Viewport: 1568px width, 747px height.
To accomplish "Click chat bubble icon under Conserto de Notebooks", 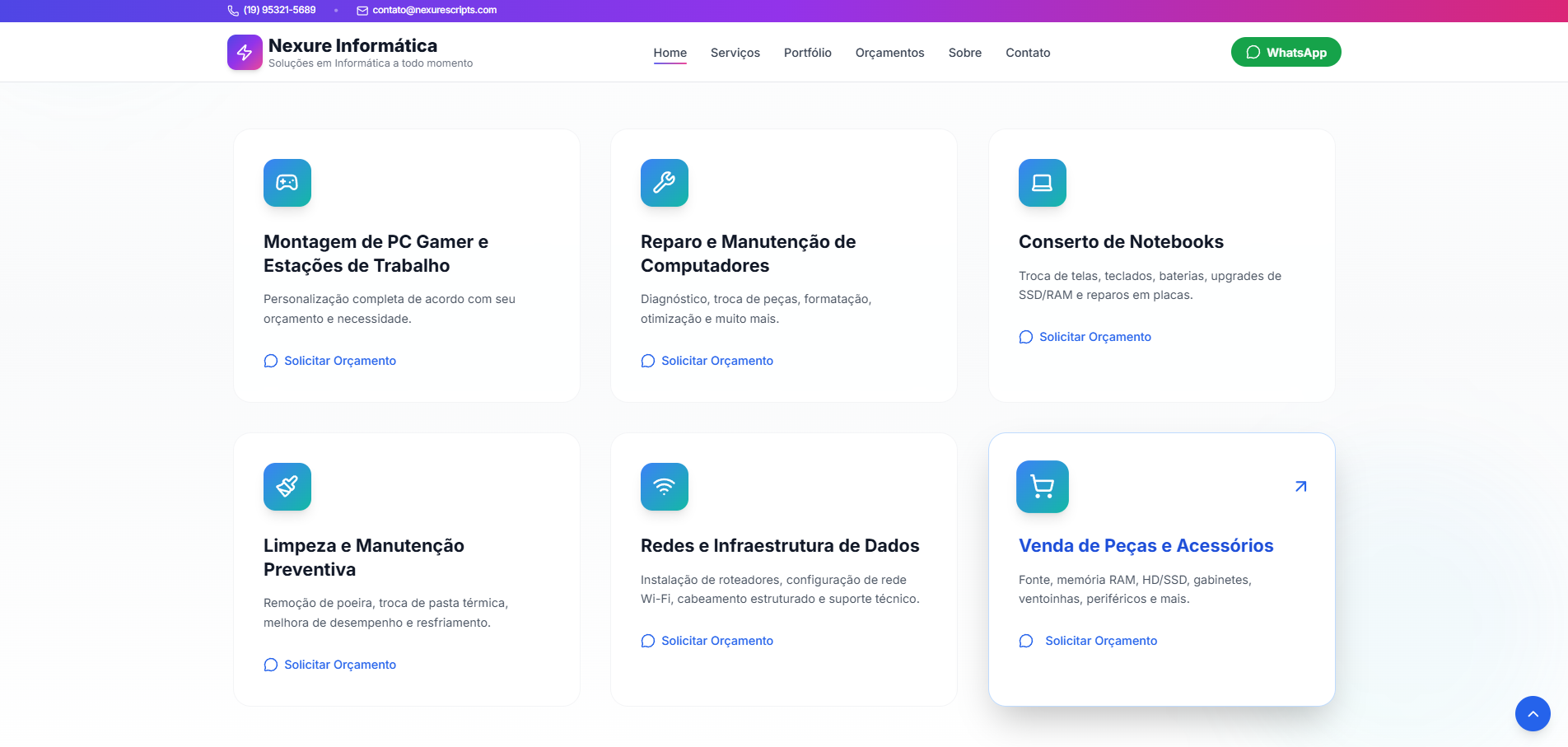I will [1026, 337].
